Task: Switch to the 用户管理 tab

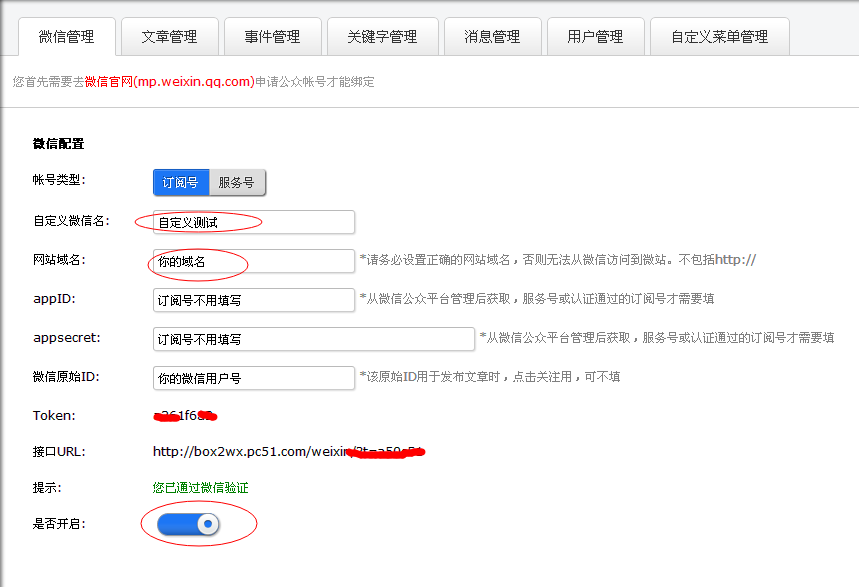Action: pos(595,37)
